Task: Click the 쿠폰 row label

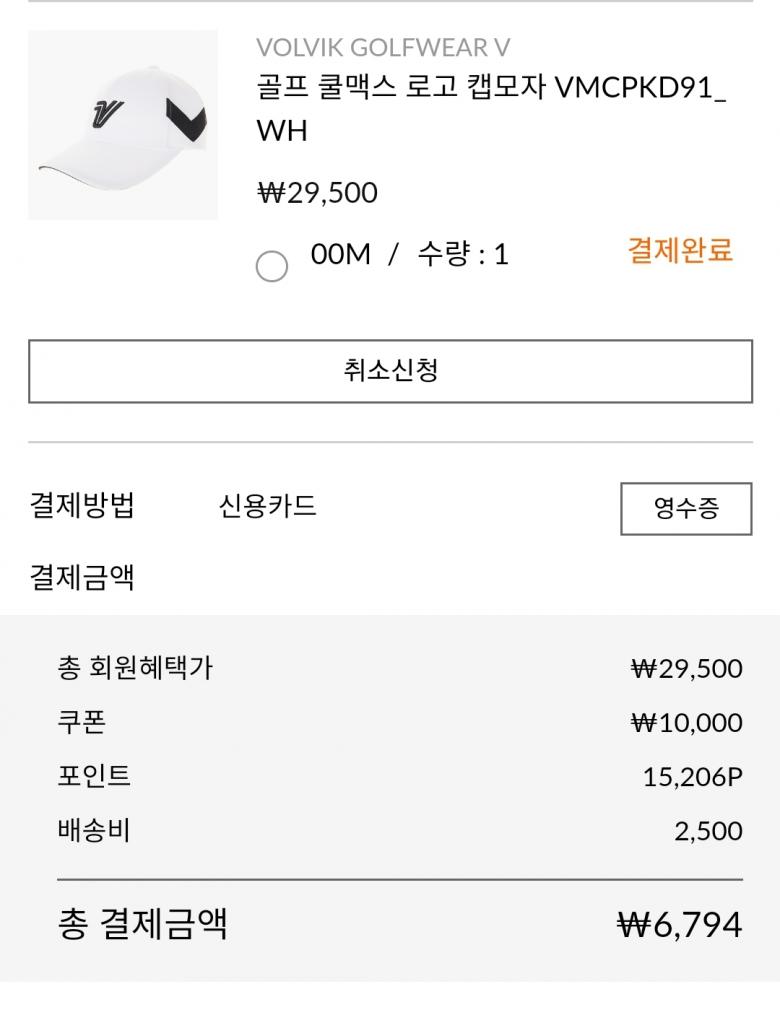Action: click(x=82, y=722)
